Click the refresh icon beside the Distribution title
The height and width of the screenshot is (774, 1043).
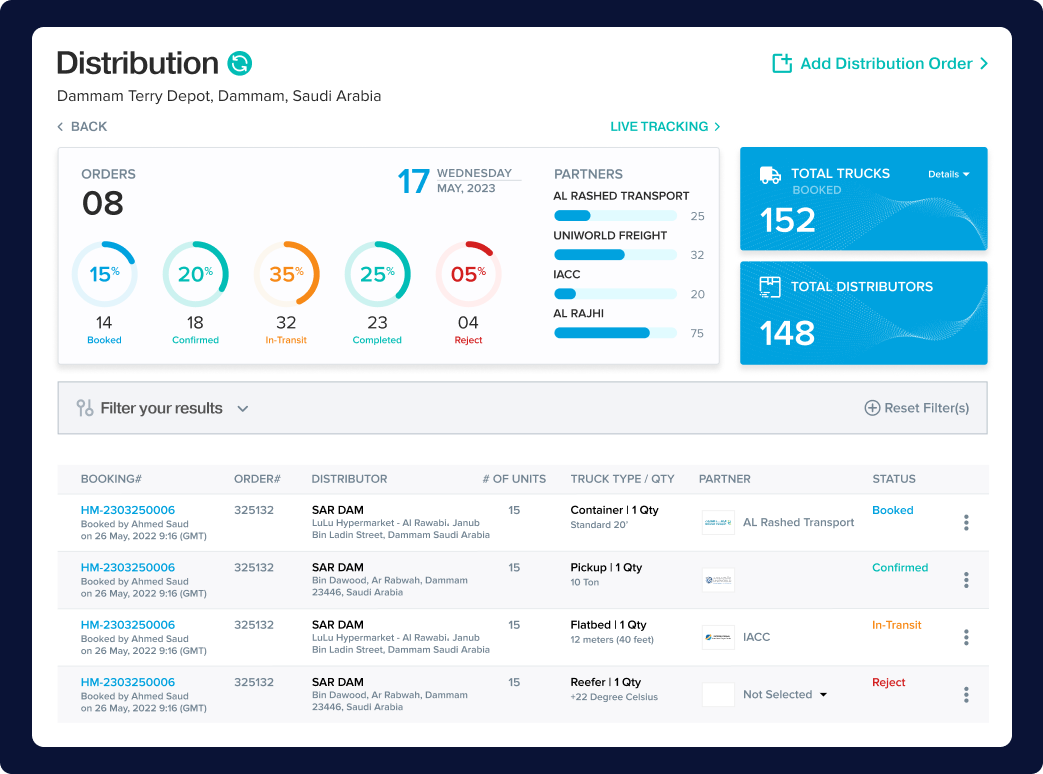point(241,62)
